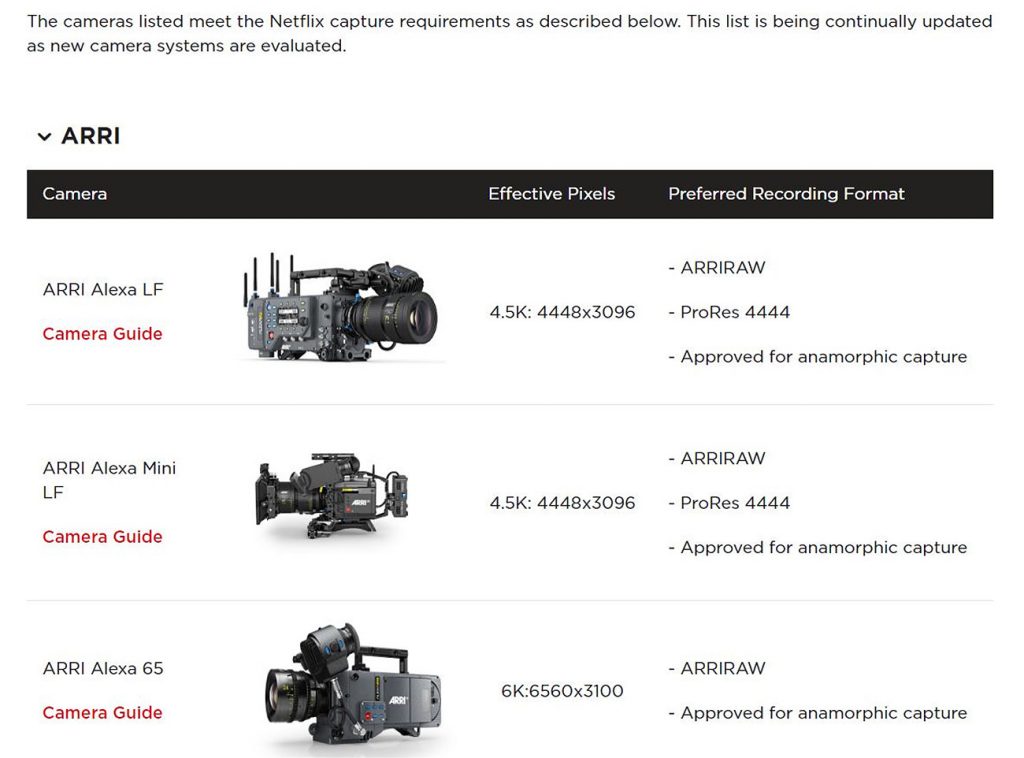Viewport: 1024px width, 758px height.
Task: Select the ARRI Alexa 65 camera name
Action: pos(103,669)
